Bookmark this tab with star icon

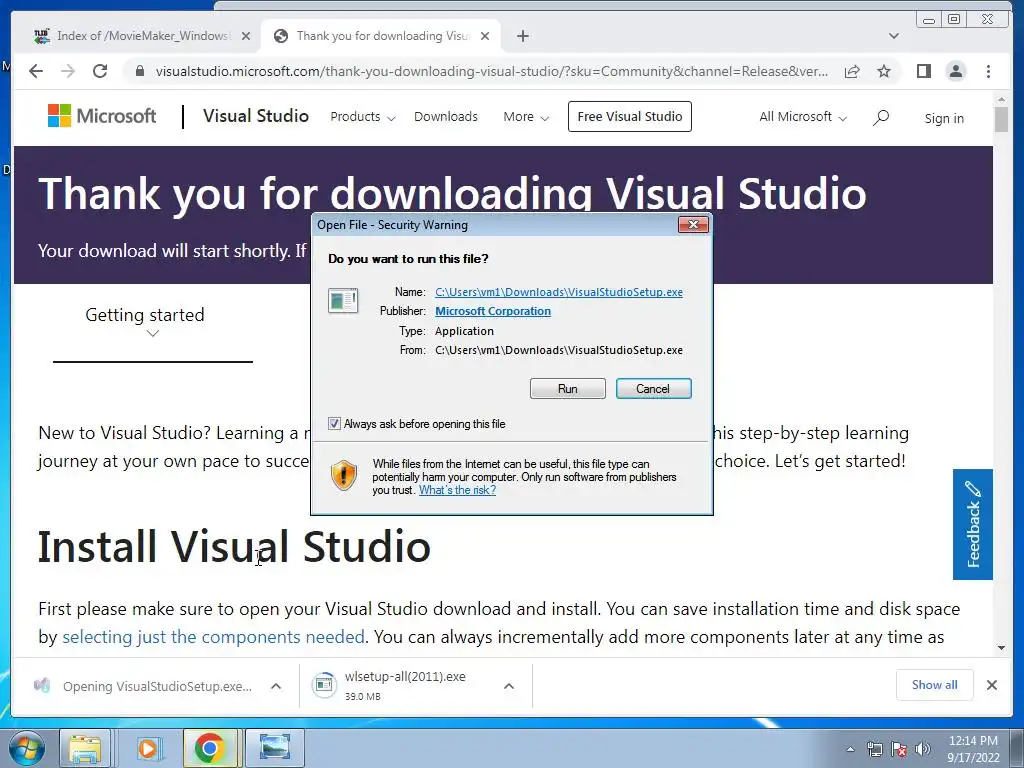(x=884, y=71)
